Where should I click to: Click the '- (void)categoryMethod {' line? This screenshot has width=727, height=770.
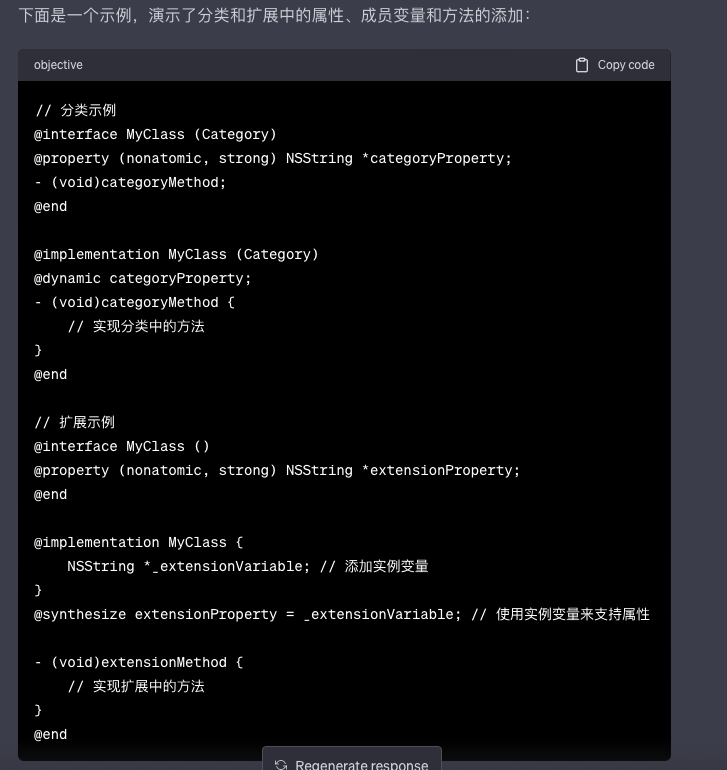[x=135, y=302]
